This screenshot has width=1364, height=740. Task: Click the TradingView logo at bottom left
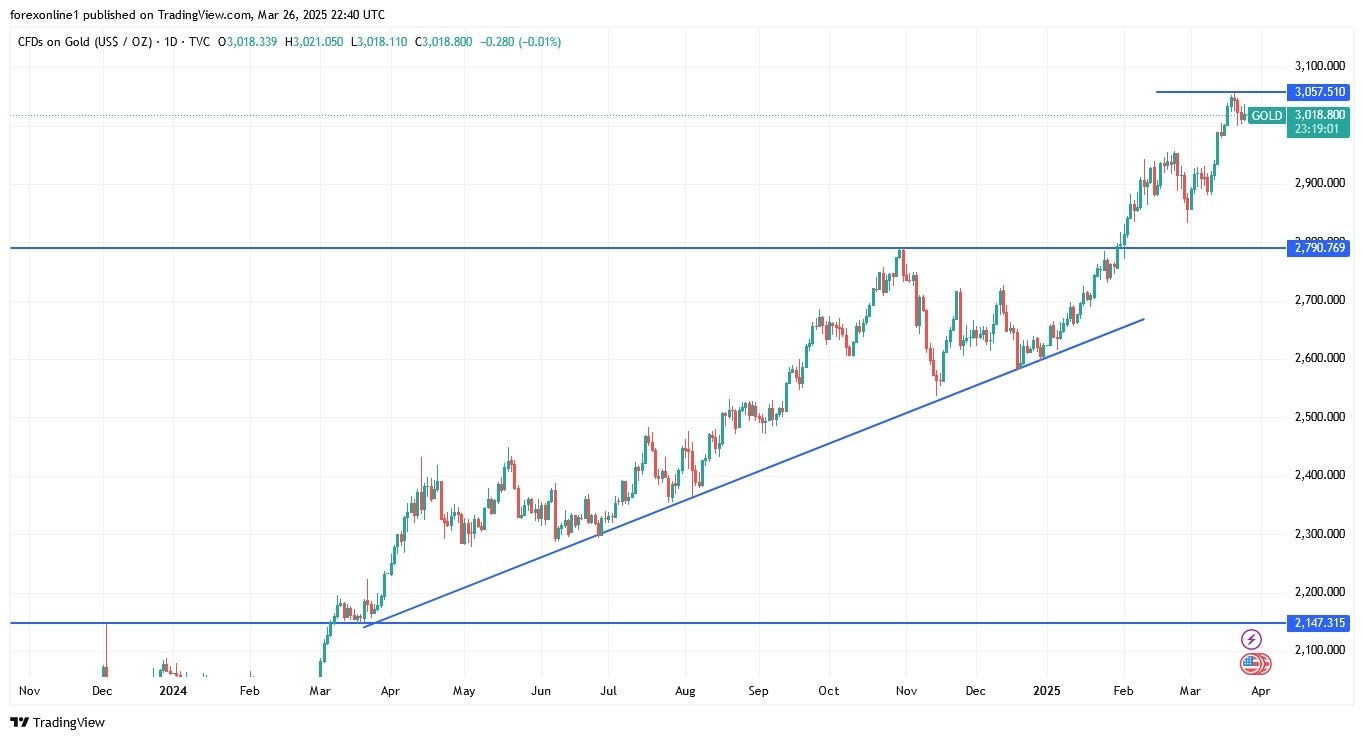[58, 722]
